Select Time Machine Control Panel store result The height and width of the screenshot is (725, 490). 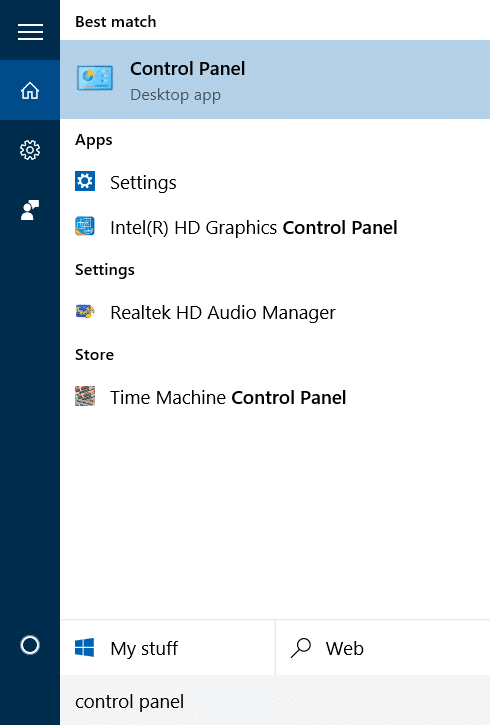[275, 397]
